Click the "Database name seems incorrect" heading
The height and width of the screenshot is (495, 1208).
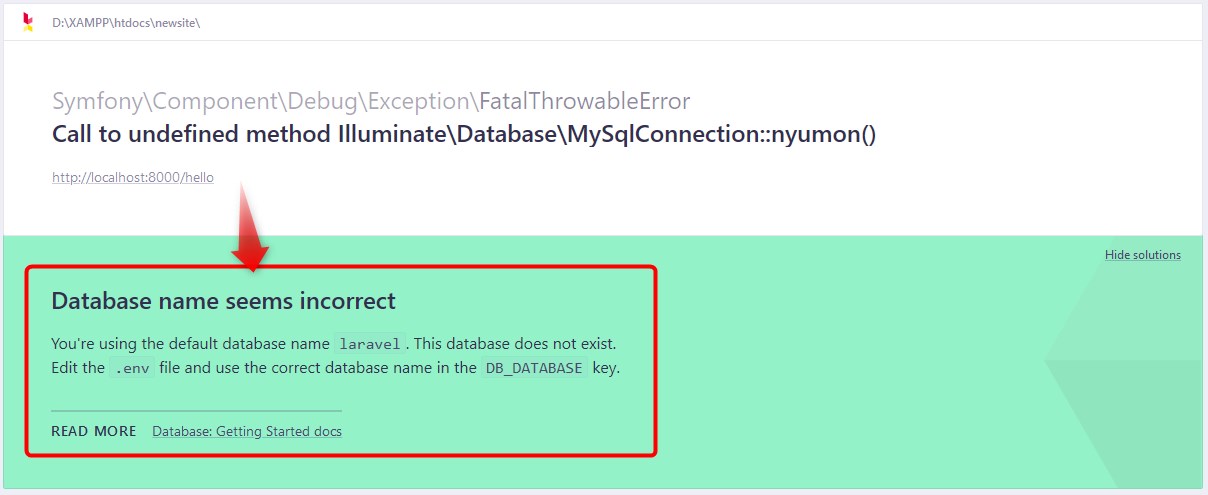(223, 300)
